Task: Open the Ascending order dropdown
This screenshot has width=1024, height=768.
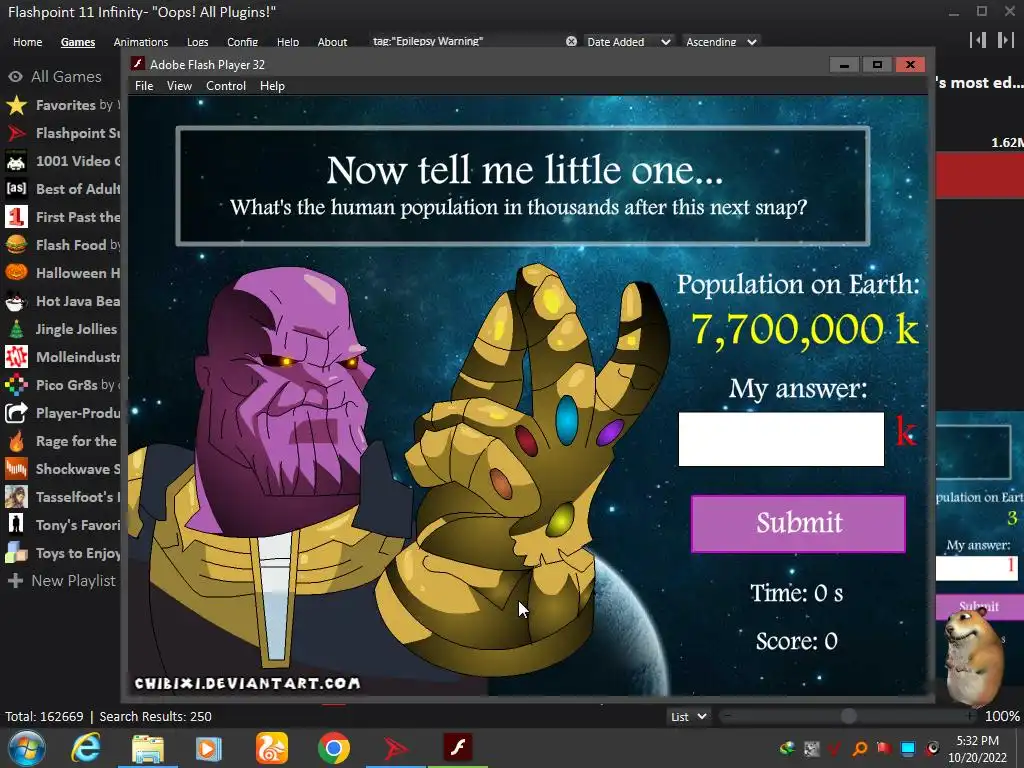Action: point(721,42)
